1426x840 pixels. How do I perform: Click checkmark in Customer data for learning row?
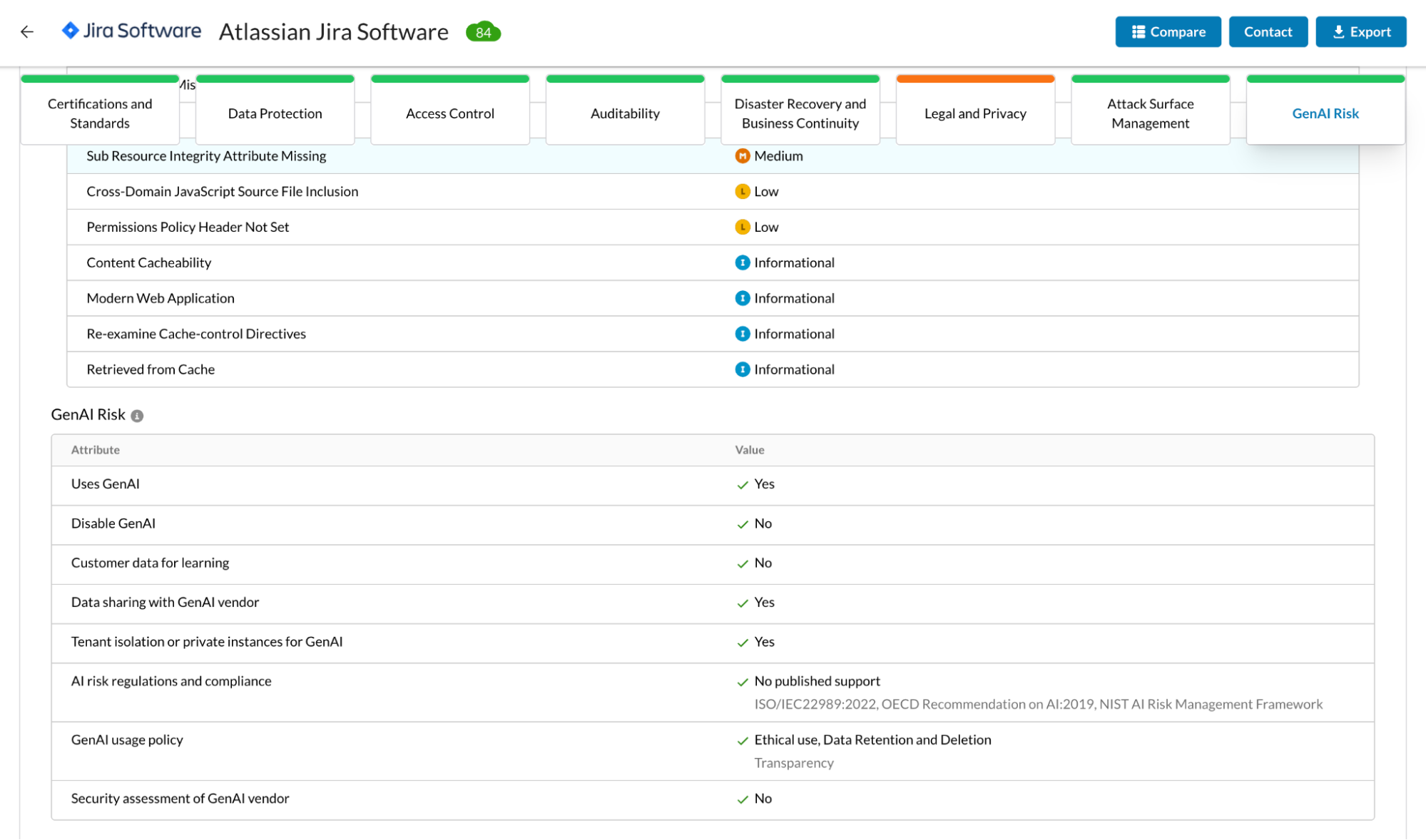743,564
